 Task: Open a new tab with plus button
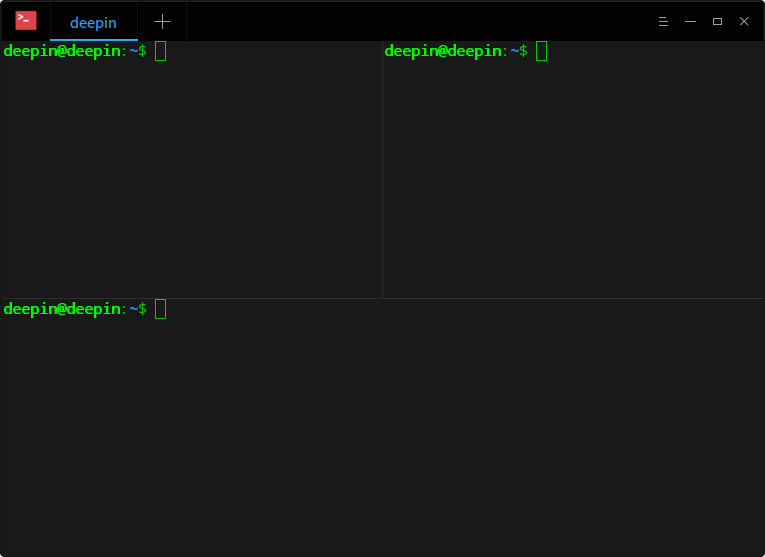tap(162, 21)
